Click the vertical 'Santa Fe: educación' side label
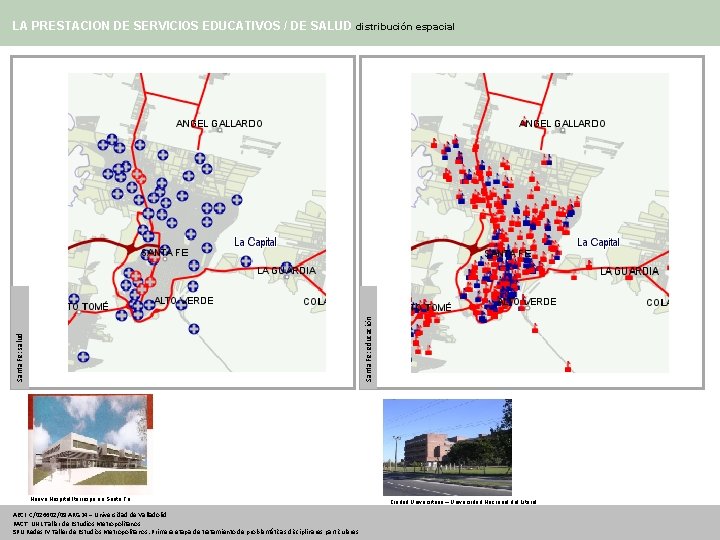The width and height of the screenshot is (720, 540). click(368, 349)
